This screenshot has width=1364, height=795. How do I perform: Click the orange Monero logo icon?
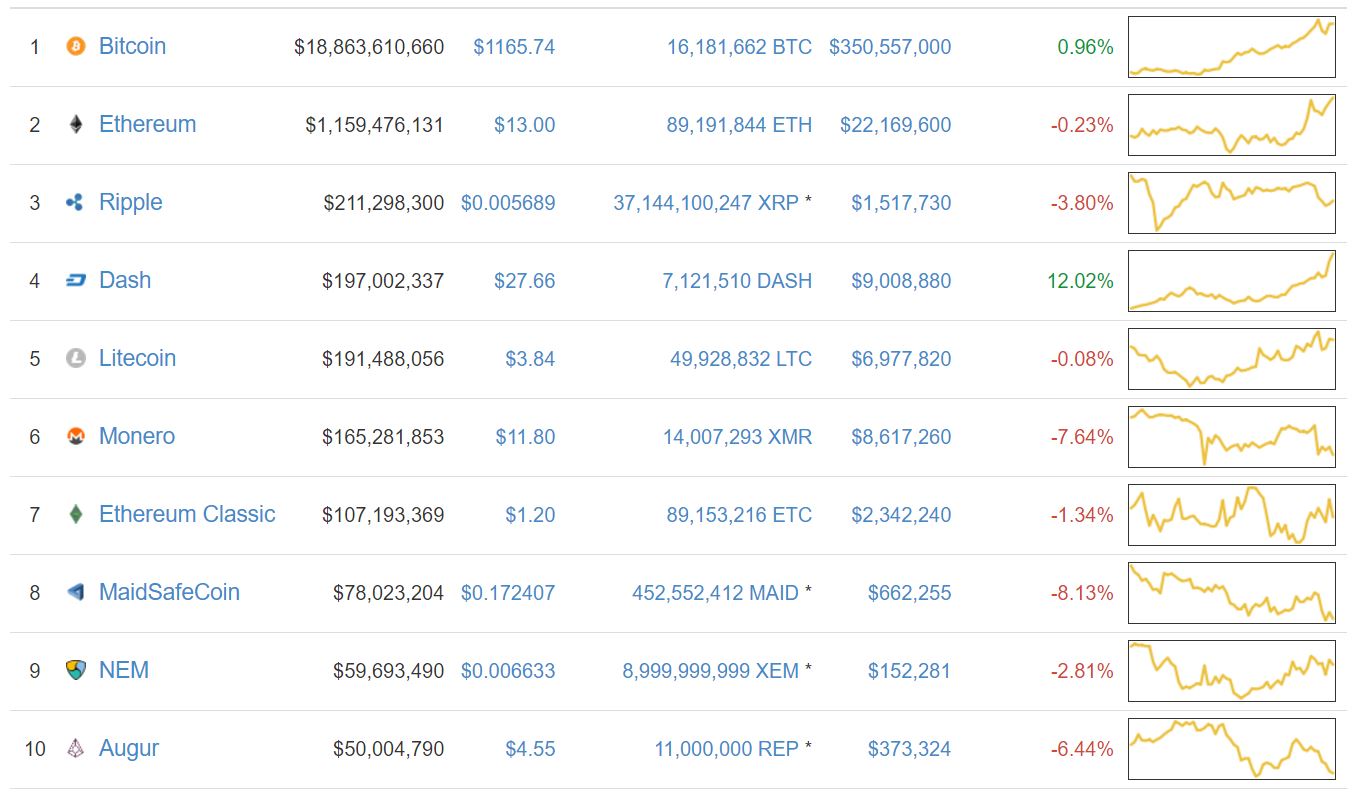tap(76, 436)
